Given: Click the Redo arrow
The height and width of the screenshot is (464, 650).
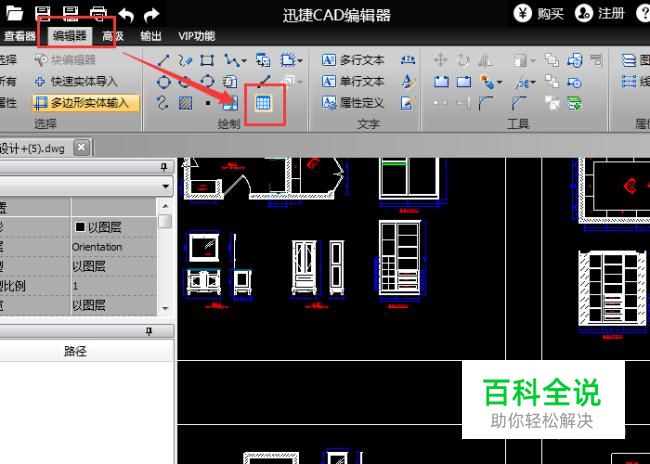Looking at the screenshot, I should coord(151,15).
